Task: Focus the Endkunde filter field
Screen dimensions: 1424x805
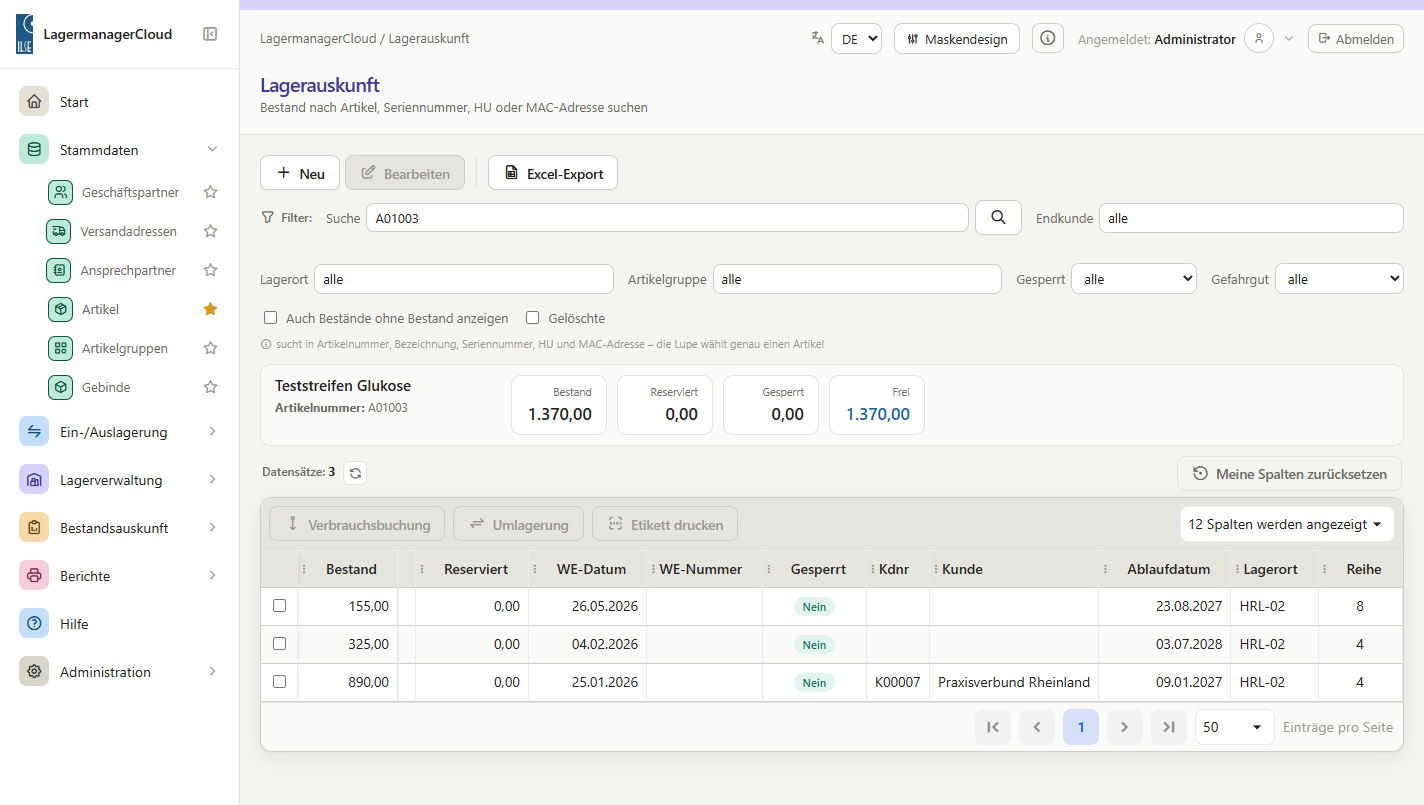Action: point(1251,218)
